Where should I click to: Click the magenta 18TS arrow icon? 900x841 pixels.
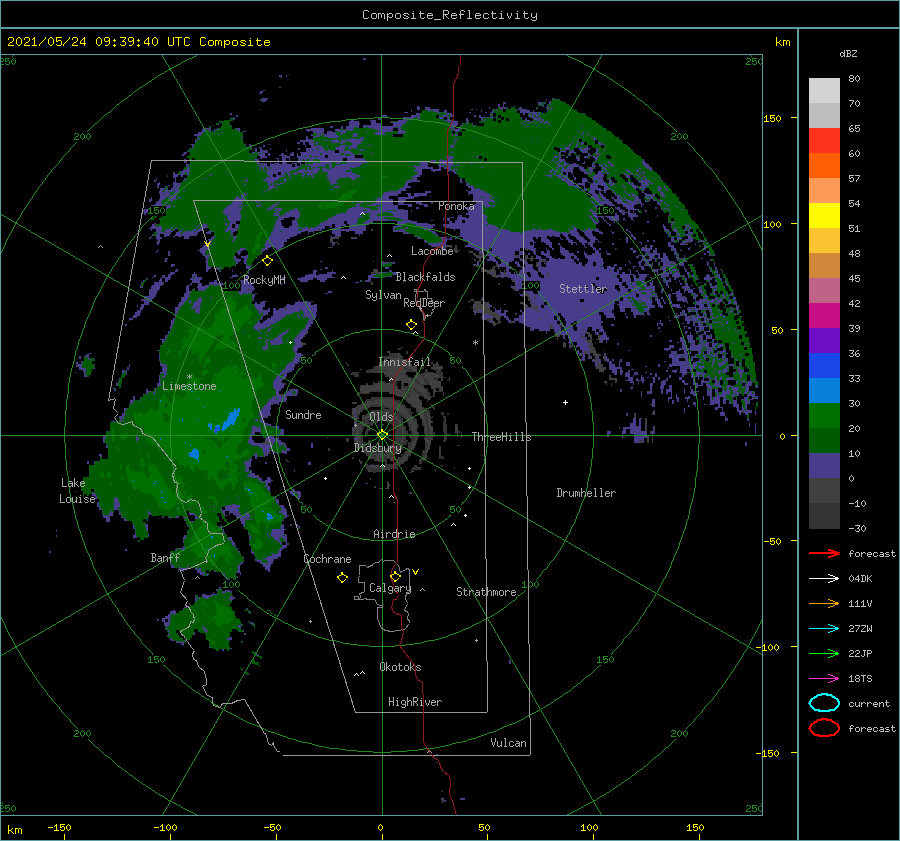tap(824, 679)
